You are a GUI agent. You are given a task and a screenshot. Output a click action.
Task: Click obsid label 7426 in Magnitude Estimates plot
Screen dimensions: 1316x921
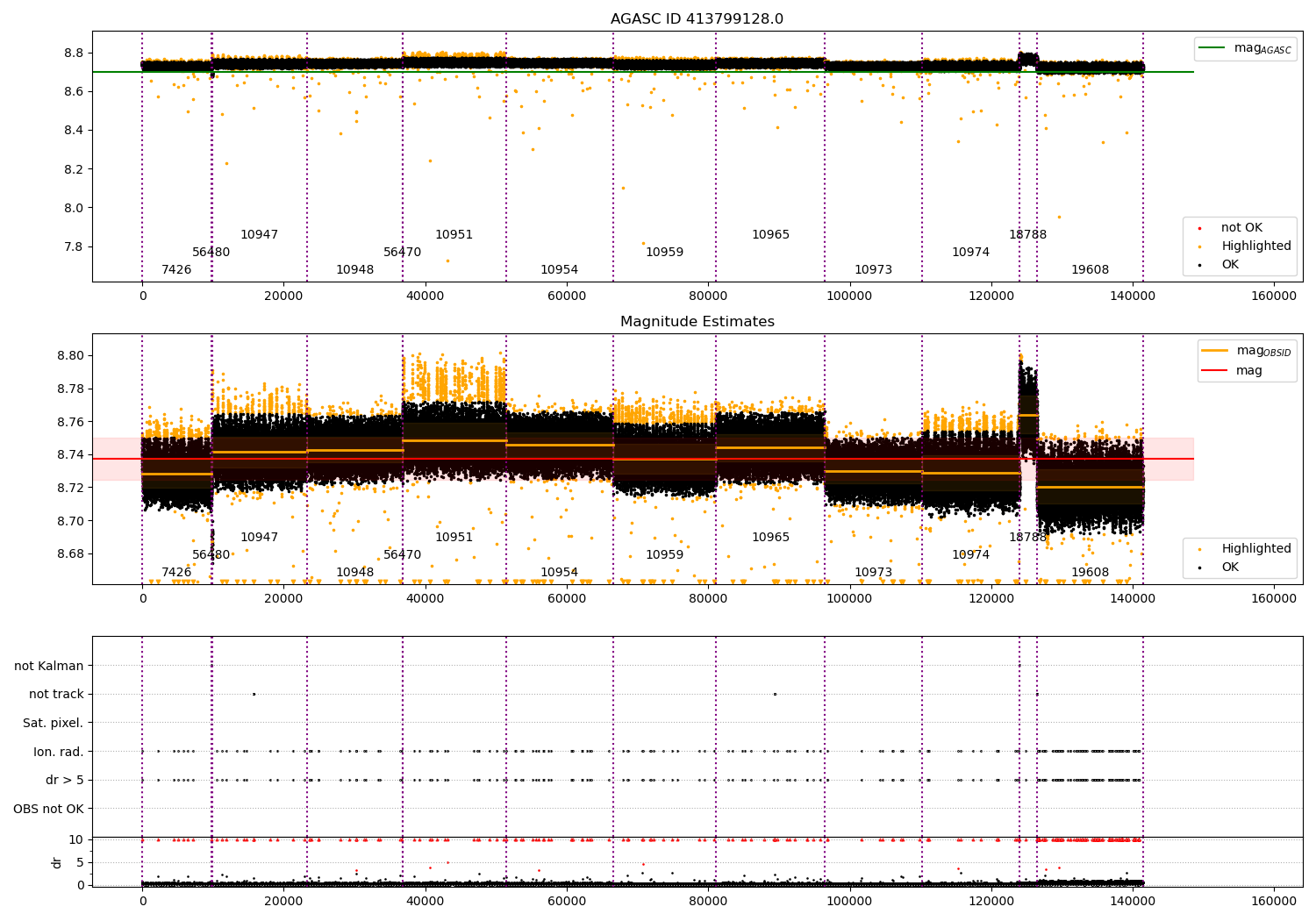(x=176, y=572)
